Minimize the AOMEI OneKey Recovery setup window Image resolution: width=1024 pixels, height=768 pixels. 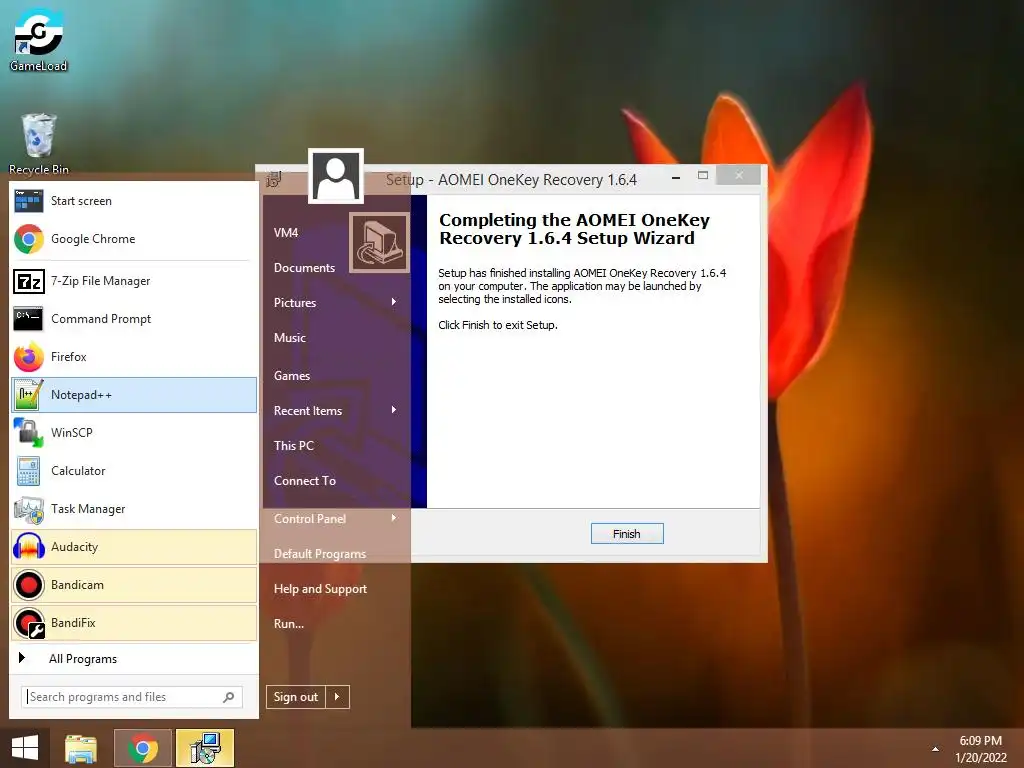tap(676, 176)
